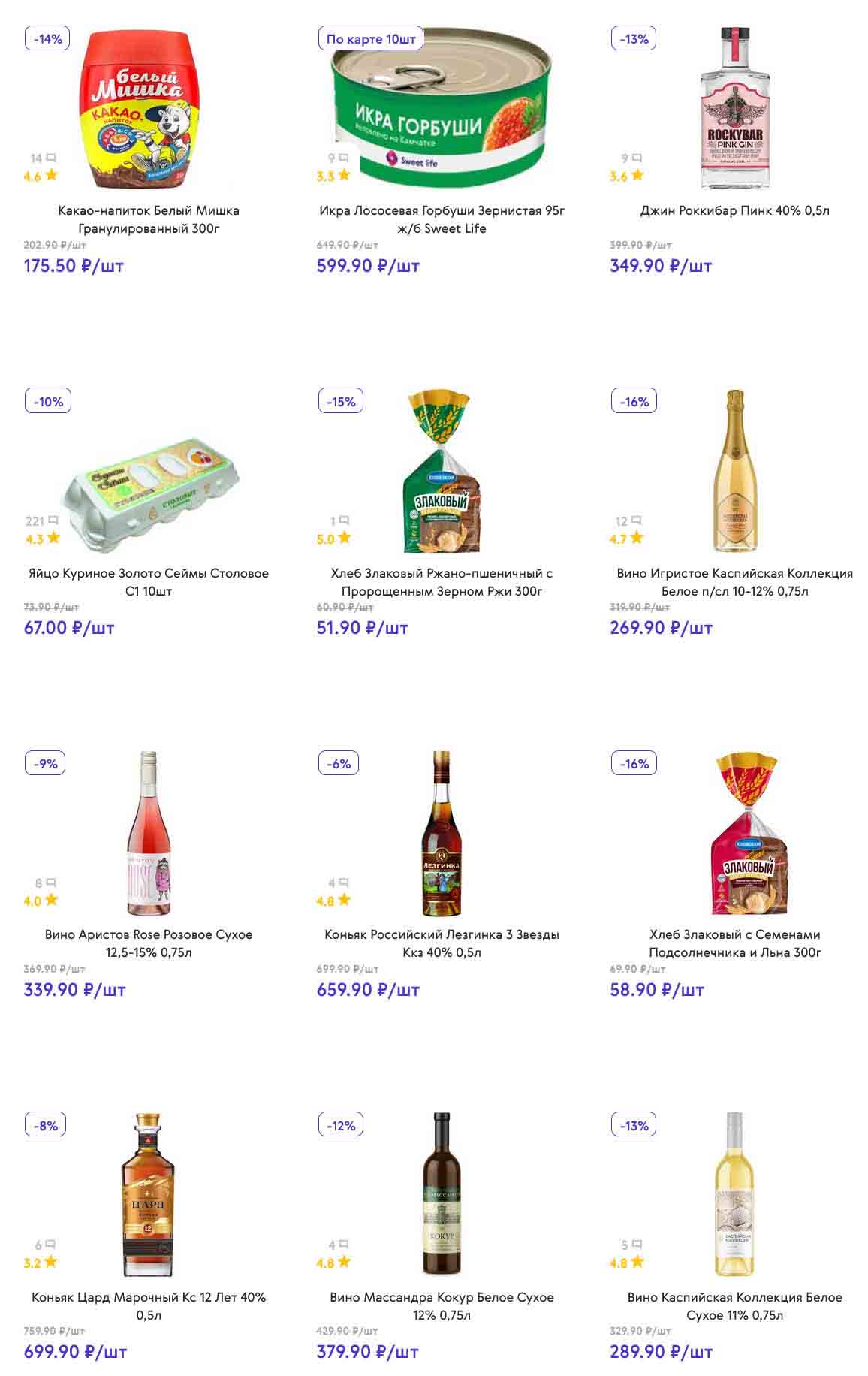Click the Цард cognac bottle picture
868x1376 pixels.
[148, 1194]
